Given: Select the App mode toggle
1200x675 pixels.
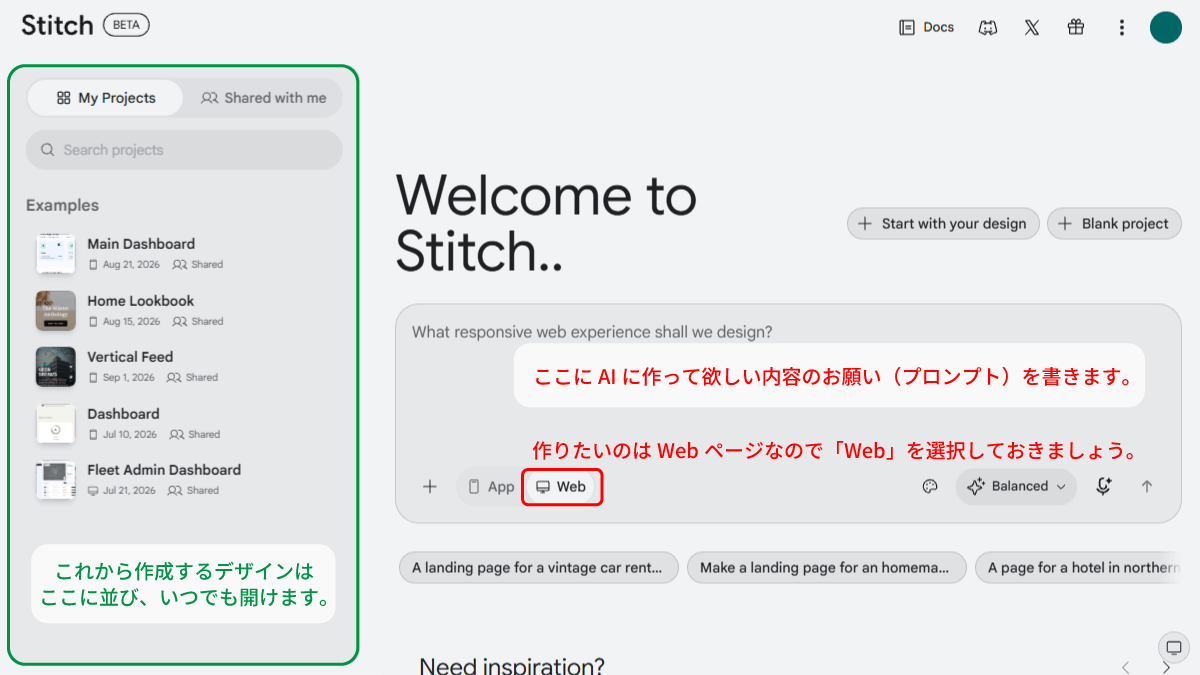Looking at the screenshot, I should 491,487.
